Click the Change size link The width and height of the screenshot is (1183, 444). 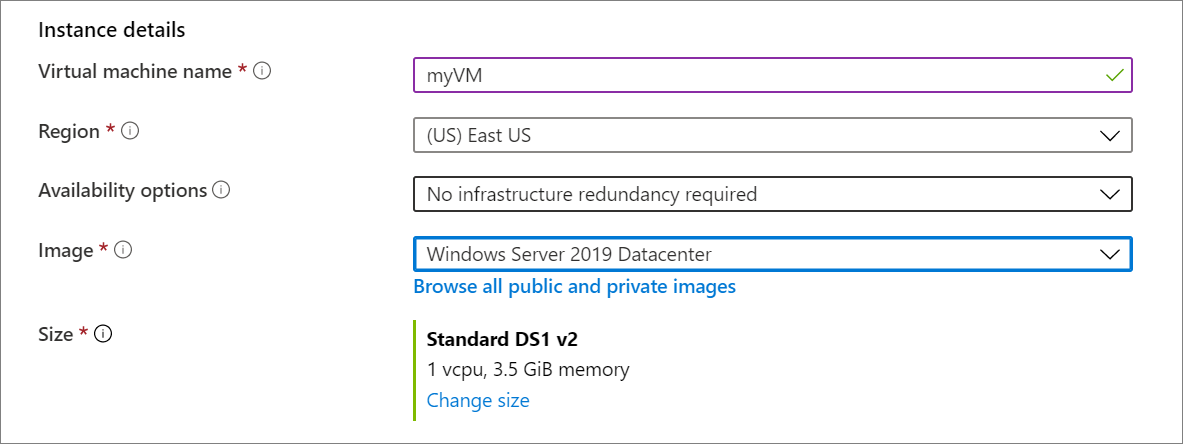click(x=478, y=400)
